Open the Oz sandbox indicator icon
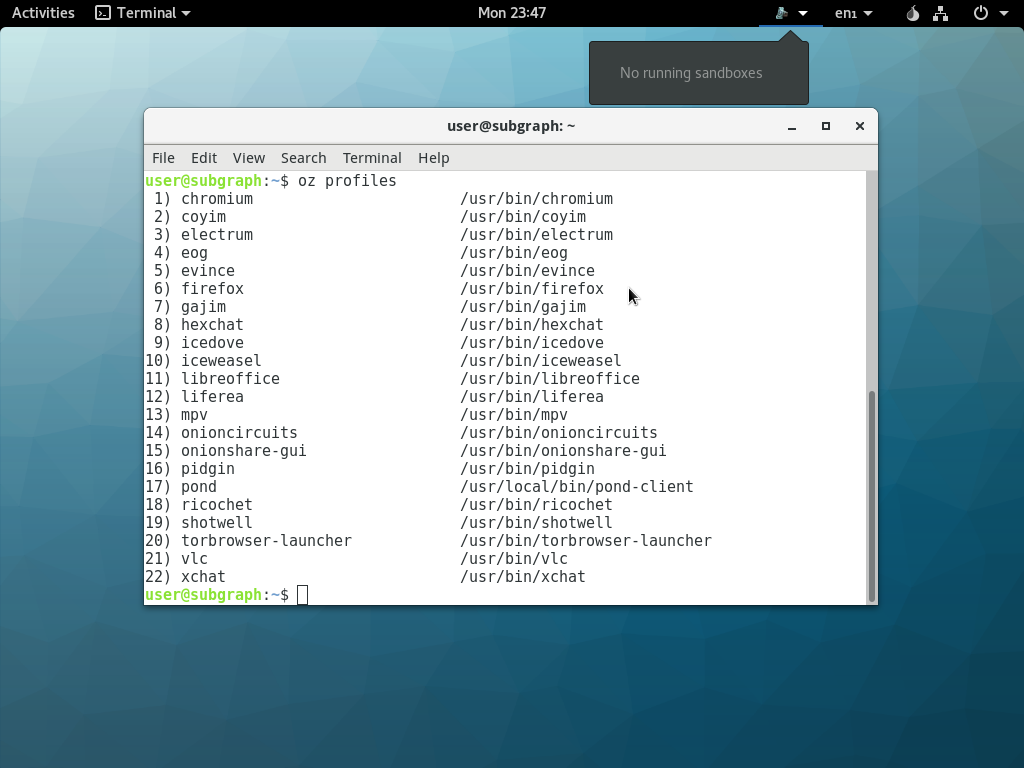This screenshot has width=1024, height=768. (x=781, y=13)
